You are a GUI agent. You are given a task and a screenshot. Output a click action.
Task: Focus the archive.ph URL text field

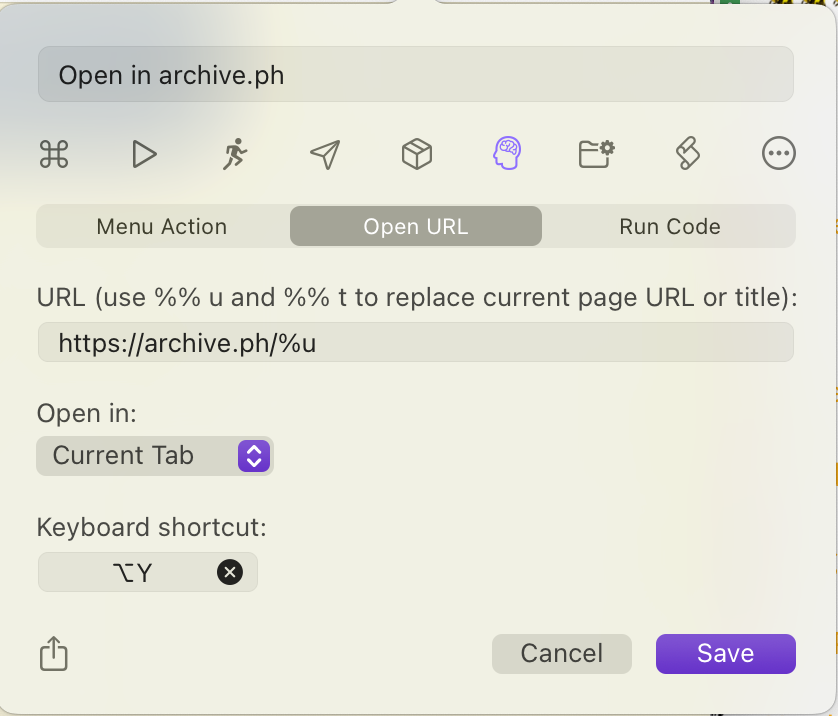416,343
